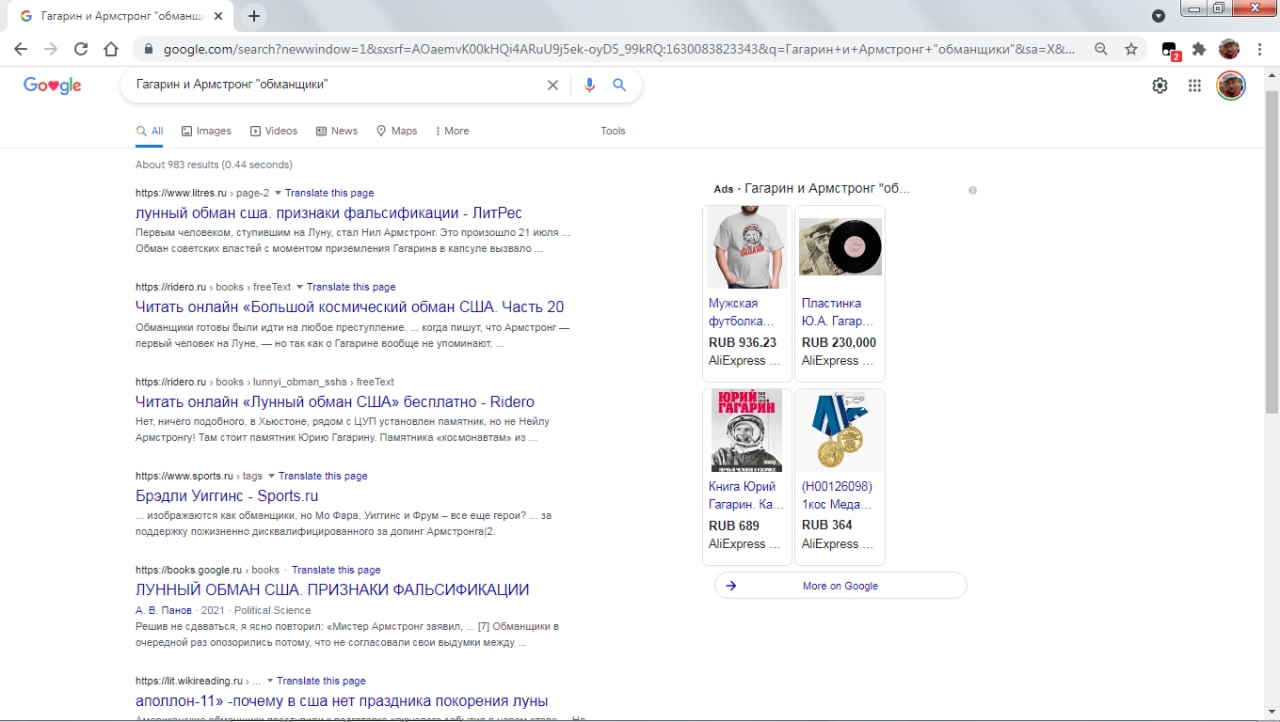Click the blue search magnifier button
This screenshot has width=1280, height=722.
click(x=619, y=85)
